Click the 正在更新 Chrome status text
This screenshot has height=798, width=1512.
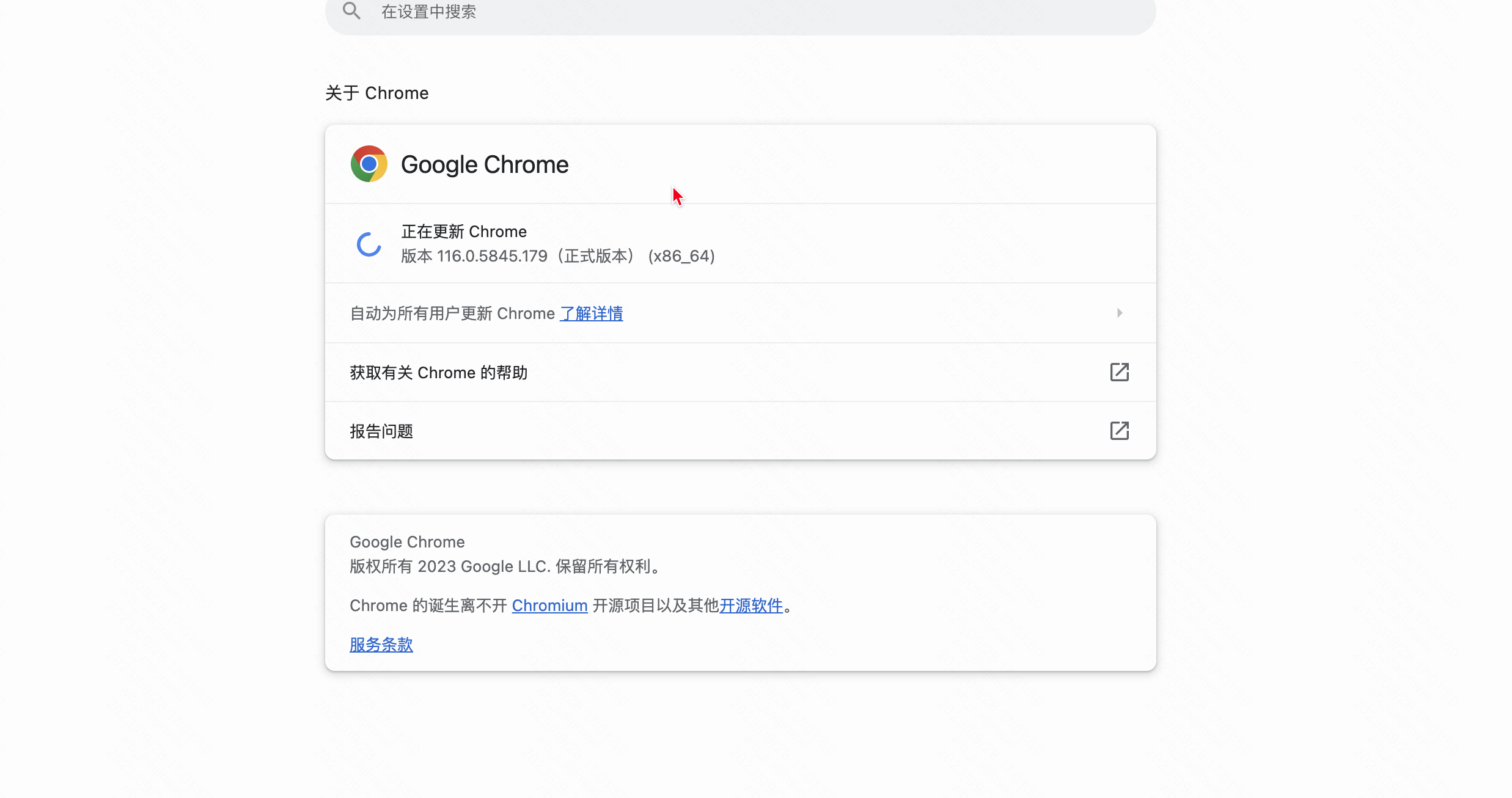click(x=463, y=231)
